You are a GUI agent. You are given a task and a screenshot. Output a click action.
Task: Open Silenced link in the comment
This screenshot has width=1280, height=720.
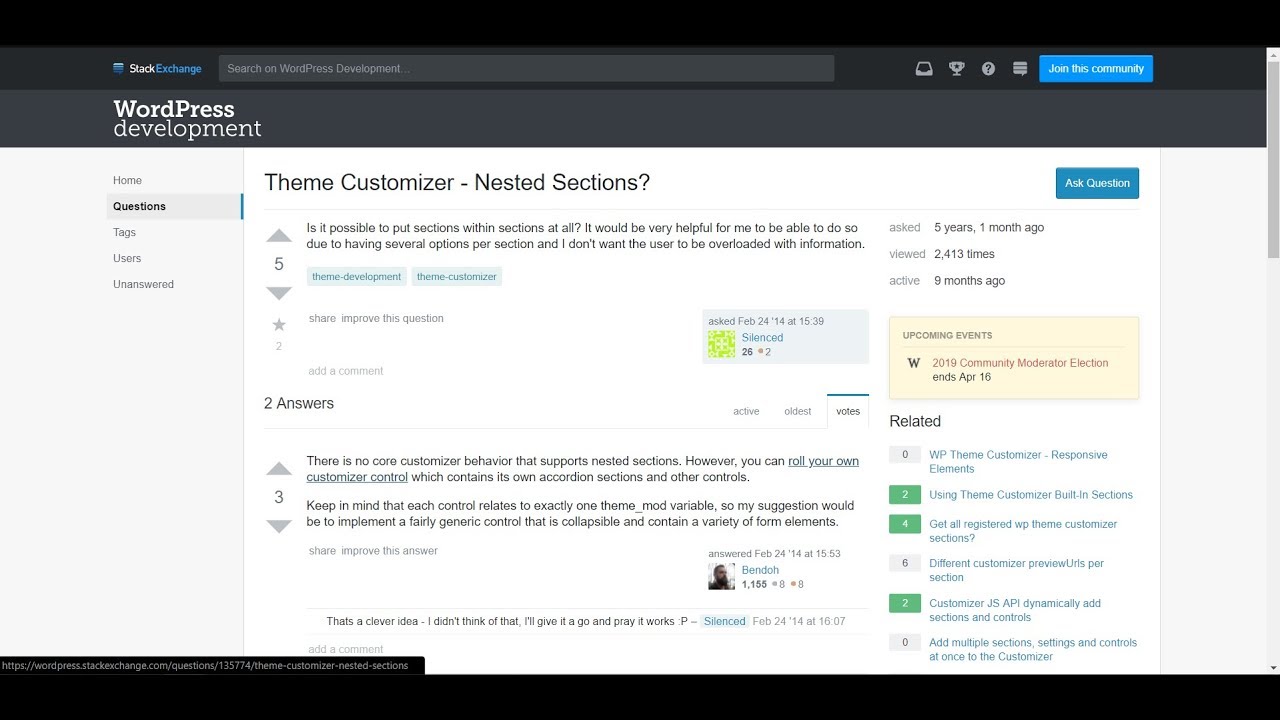pyautogui.click(x=724, y=621)
